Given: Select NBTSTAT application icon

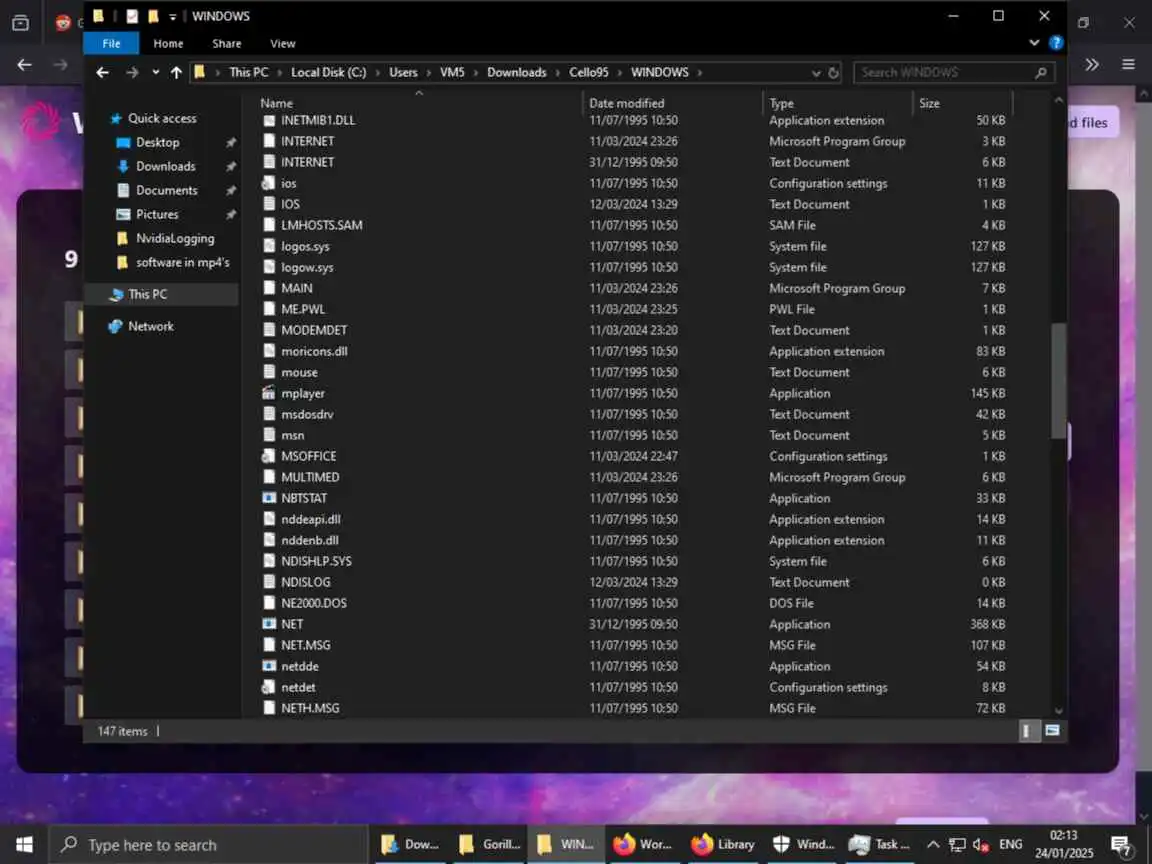Looking at the screenshot, I should (x=269, y=498).
